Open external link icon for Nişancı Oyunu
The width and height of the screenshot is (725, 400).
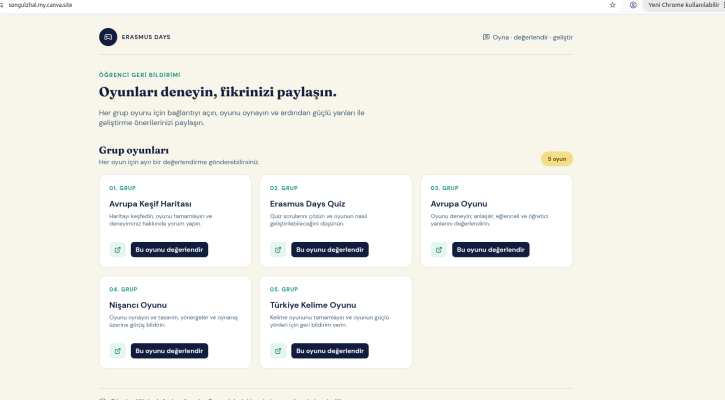pyautogui.click(x=117, y=351)
